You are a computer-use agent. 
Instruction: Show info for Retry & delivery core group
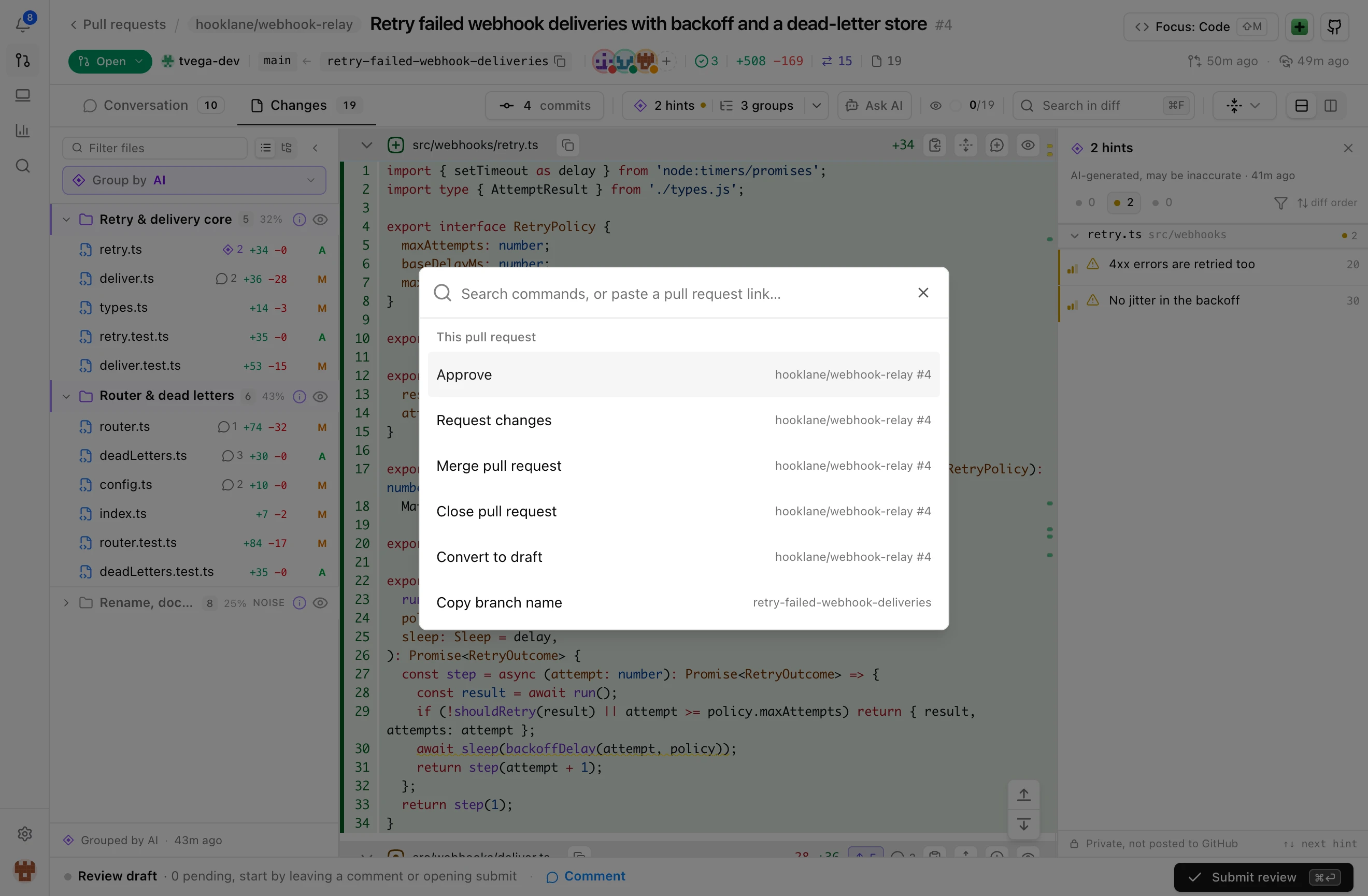pos(300,220)
